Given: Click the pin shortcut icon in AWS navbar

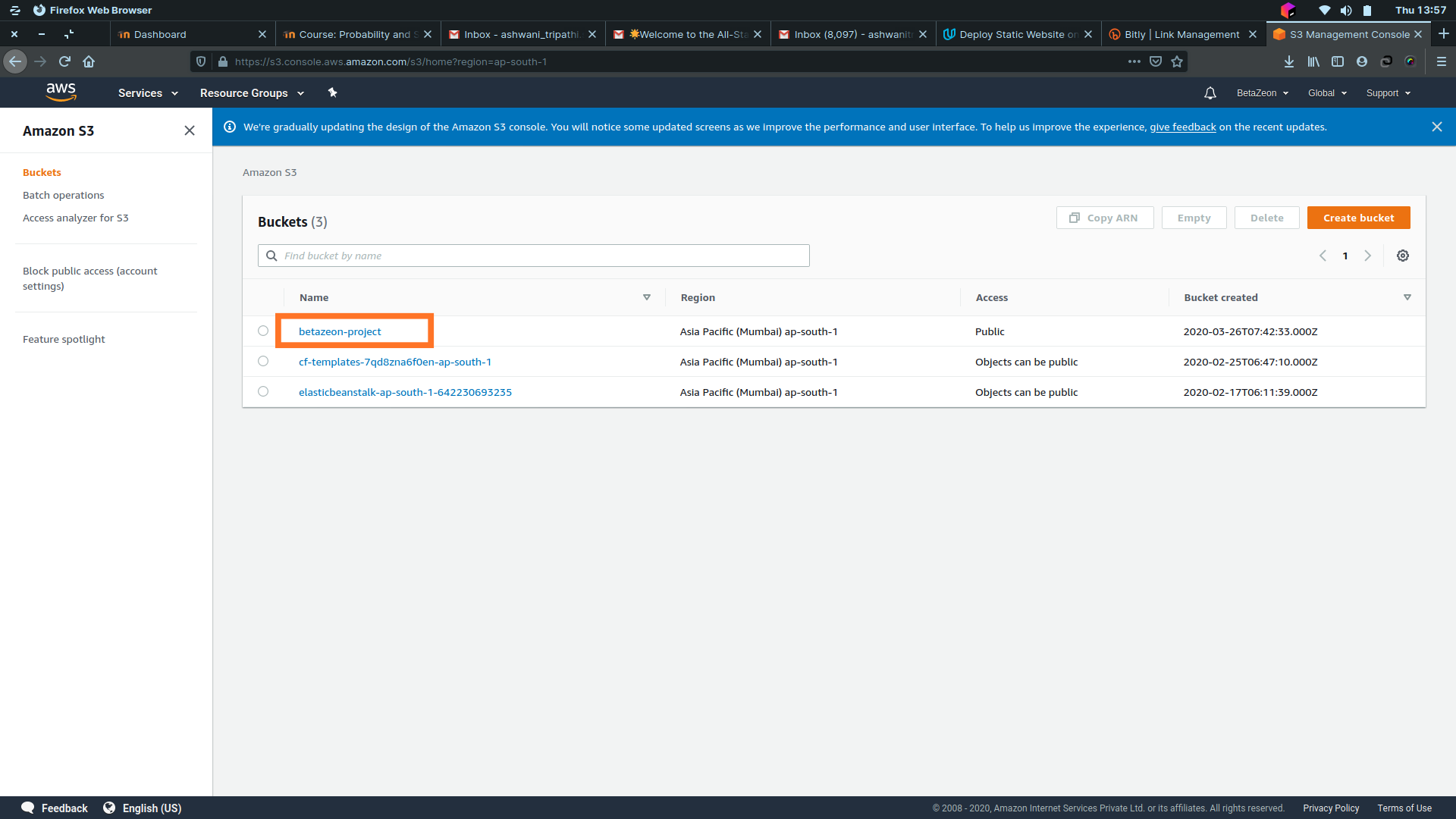Looking at the screenshot, I should (x=332, y=93).
